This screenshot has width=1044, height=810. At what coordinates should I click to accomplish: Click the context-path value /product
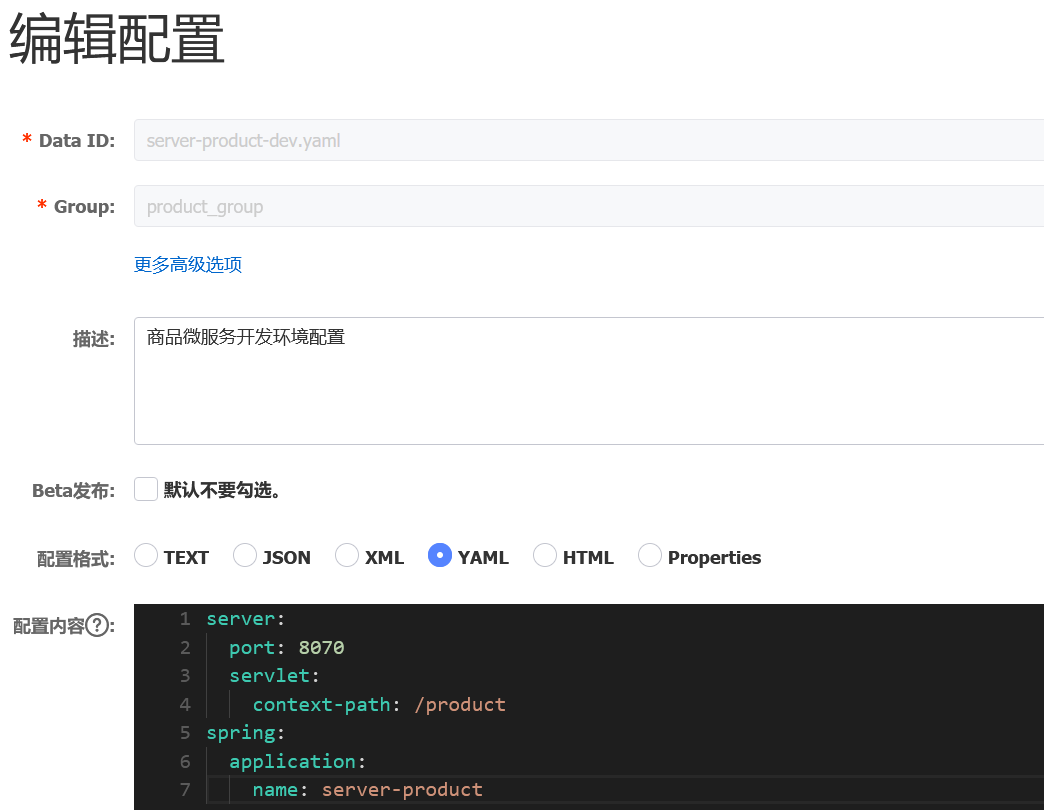pyautogui.click(x=460, y=705)
